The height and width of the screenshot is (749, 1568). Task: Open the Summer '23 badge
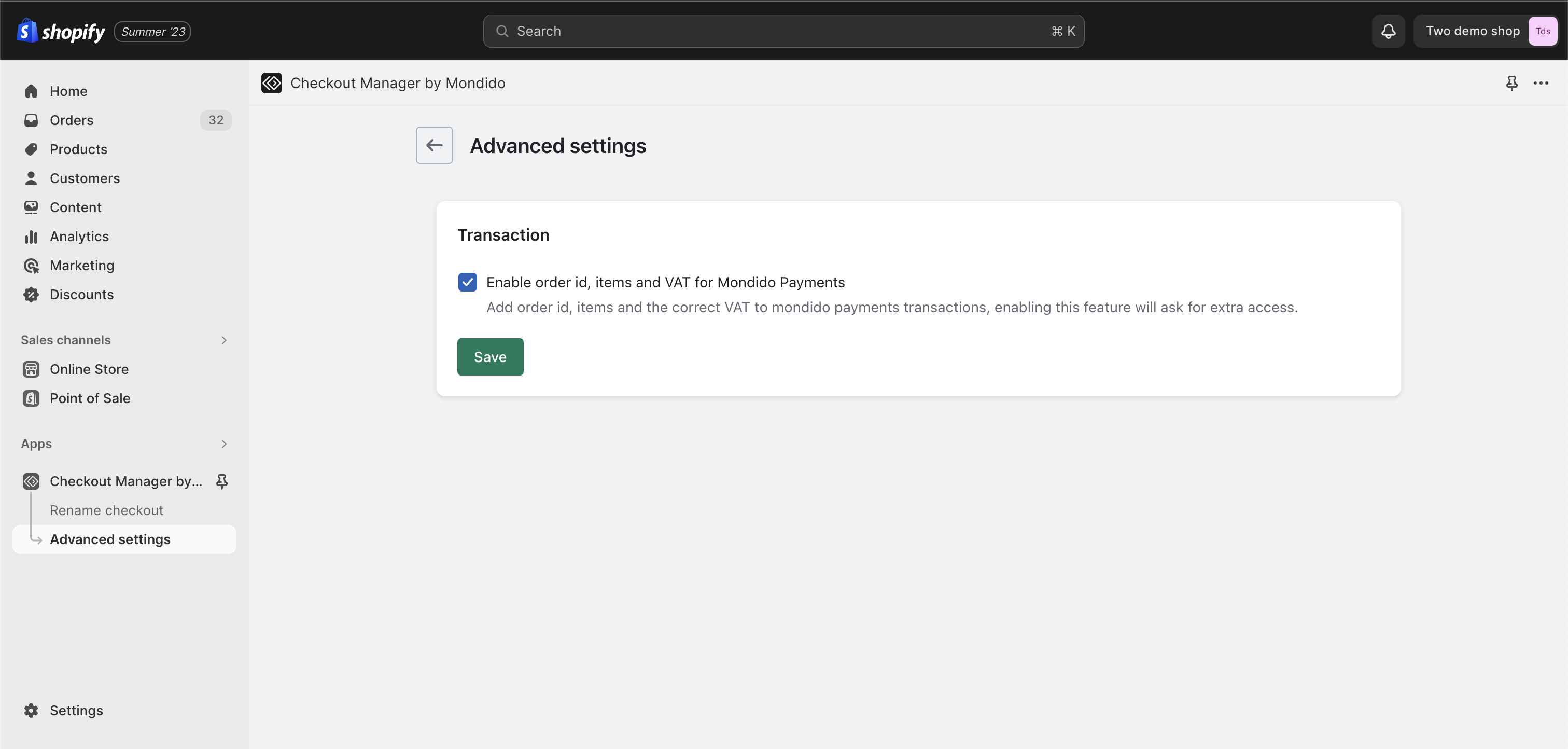tap(153, 32)
